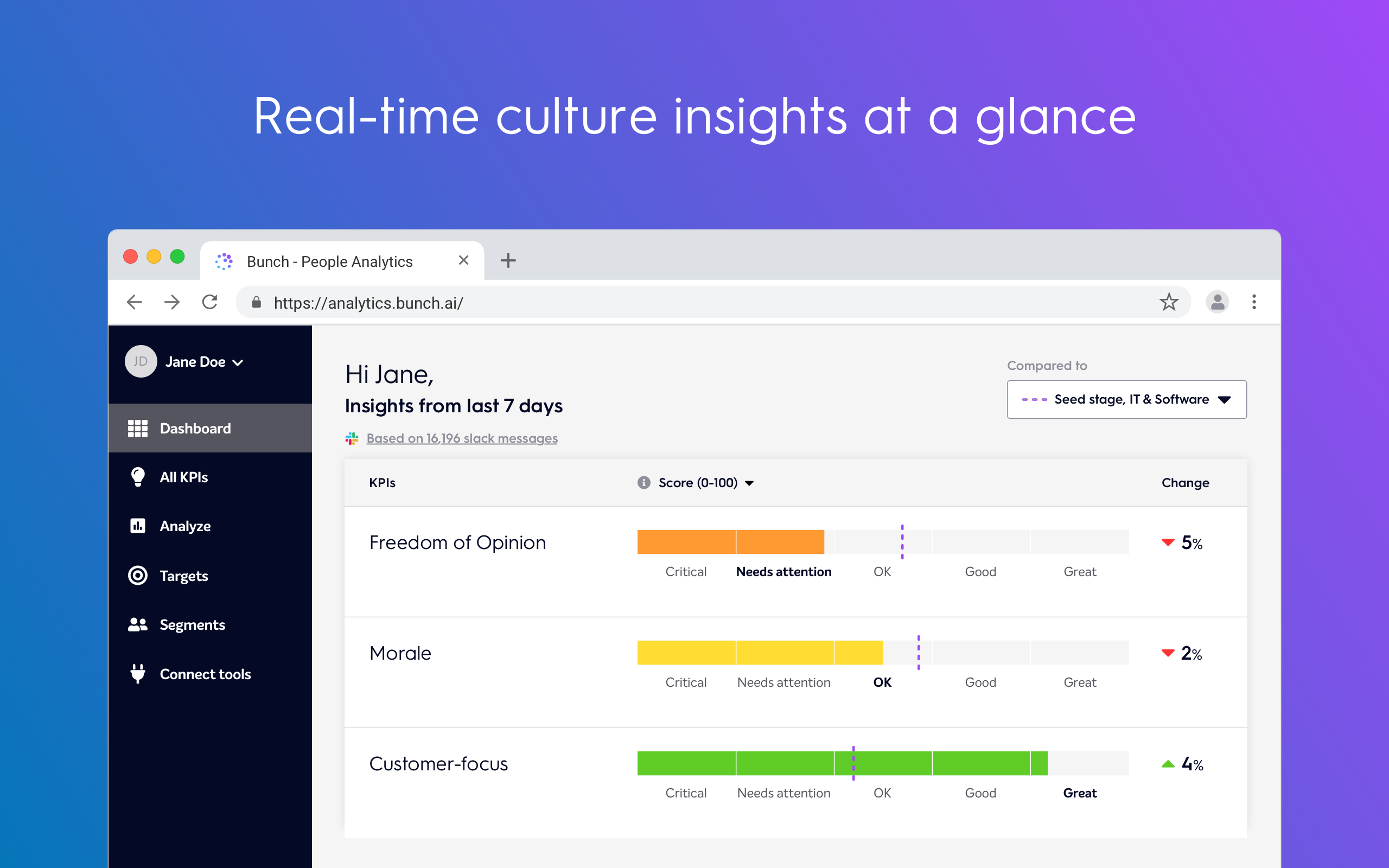The width and height of the screenshot is (1389, 868).
Task: Reload the analytics page
Action: tap(210, 302)
